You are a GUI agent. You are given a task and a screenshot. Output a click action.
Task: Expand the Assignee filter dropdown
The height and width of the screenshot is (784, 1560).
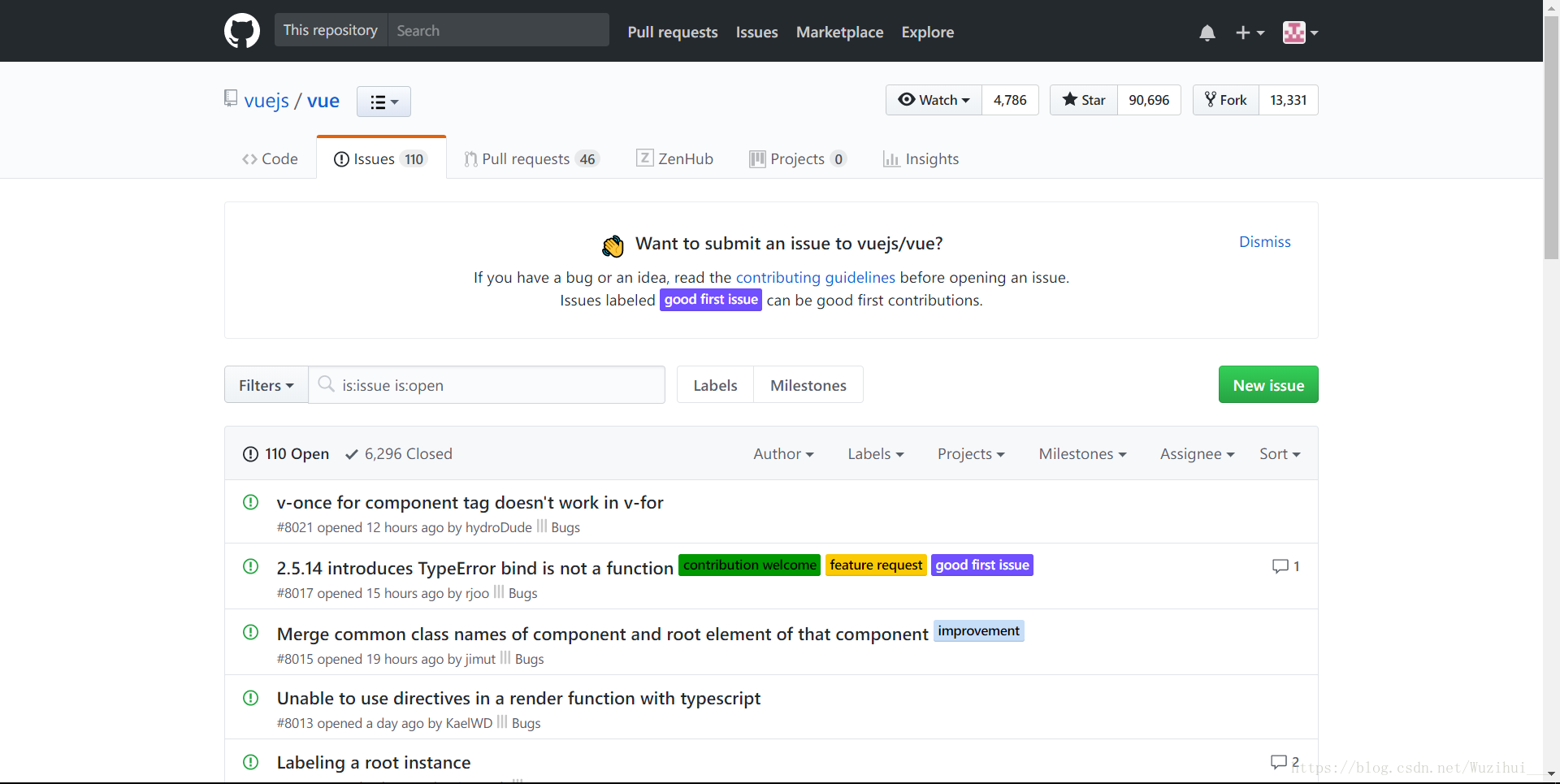coord(1197,453)
